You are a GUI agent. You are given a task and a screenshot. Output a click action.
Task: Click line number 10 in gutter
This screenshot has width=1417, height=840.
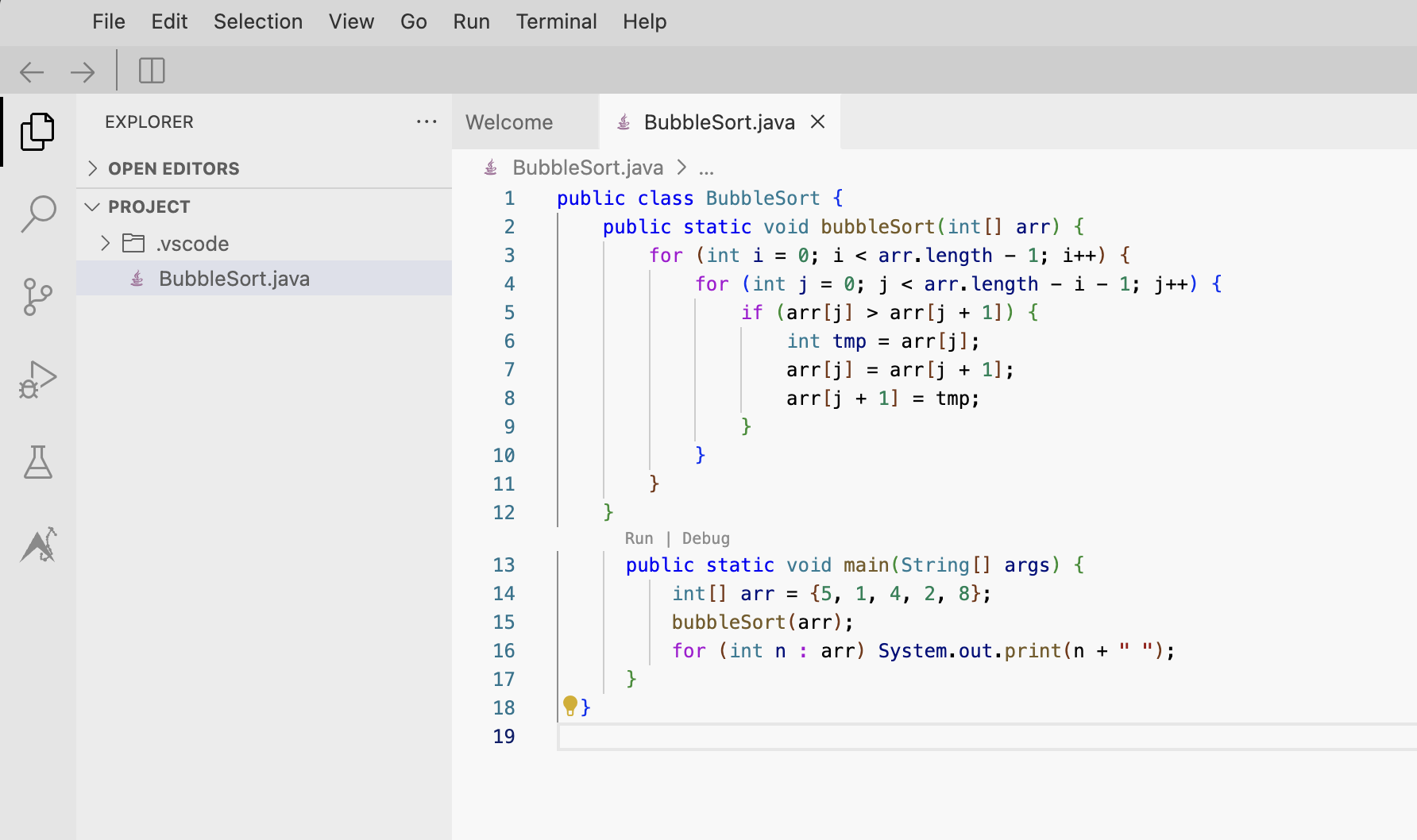point(504,455)
